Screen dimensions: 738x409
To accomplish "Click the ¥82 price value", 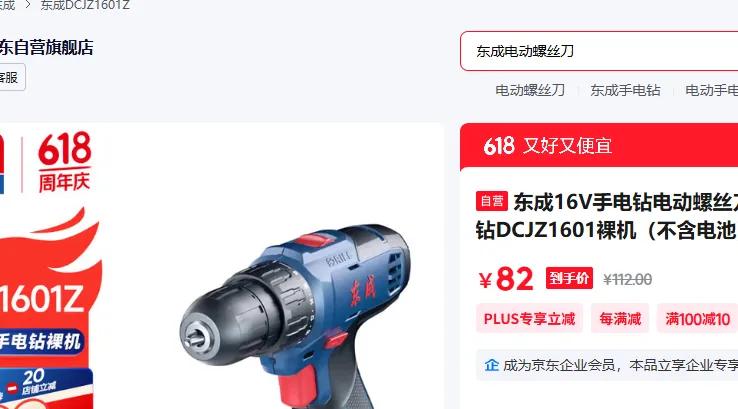I will [506, 280].
